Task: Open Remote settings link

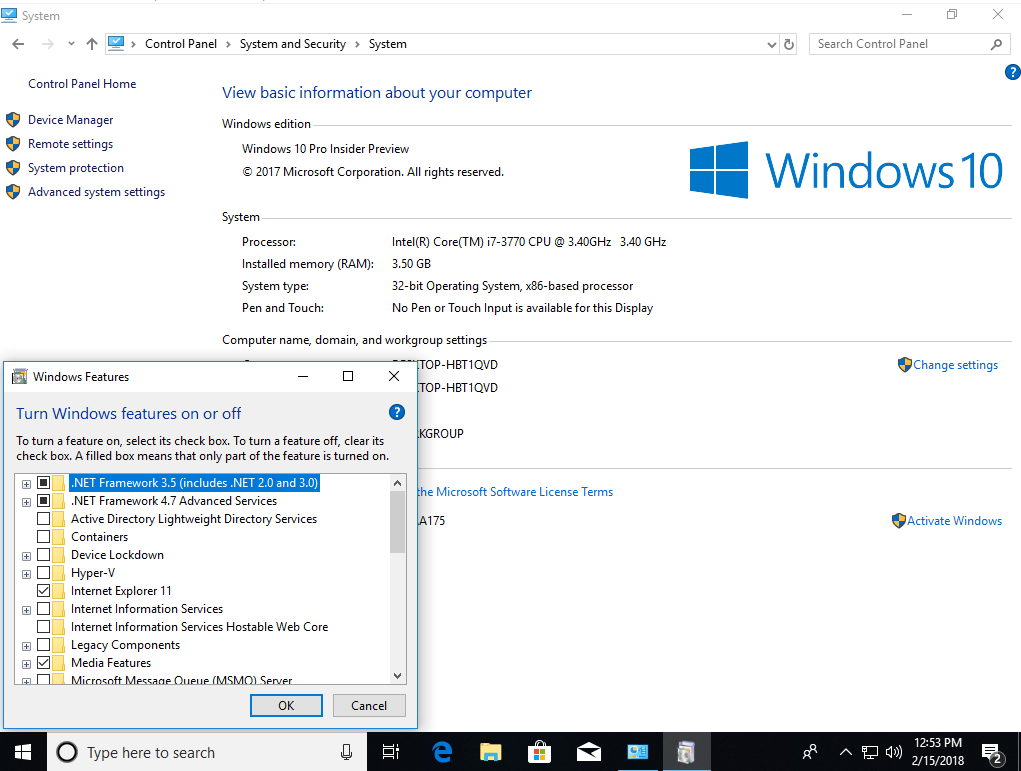Action: pyautogui.click(x=70, y=144)
